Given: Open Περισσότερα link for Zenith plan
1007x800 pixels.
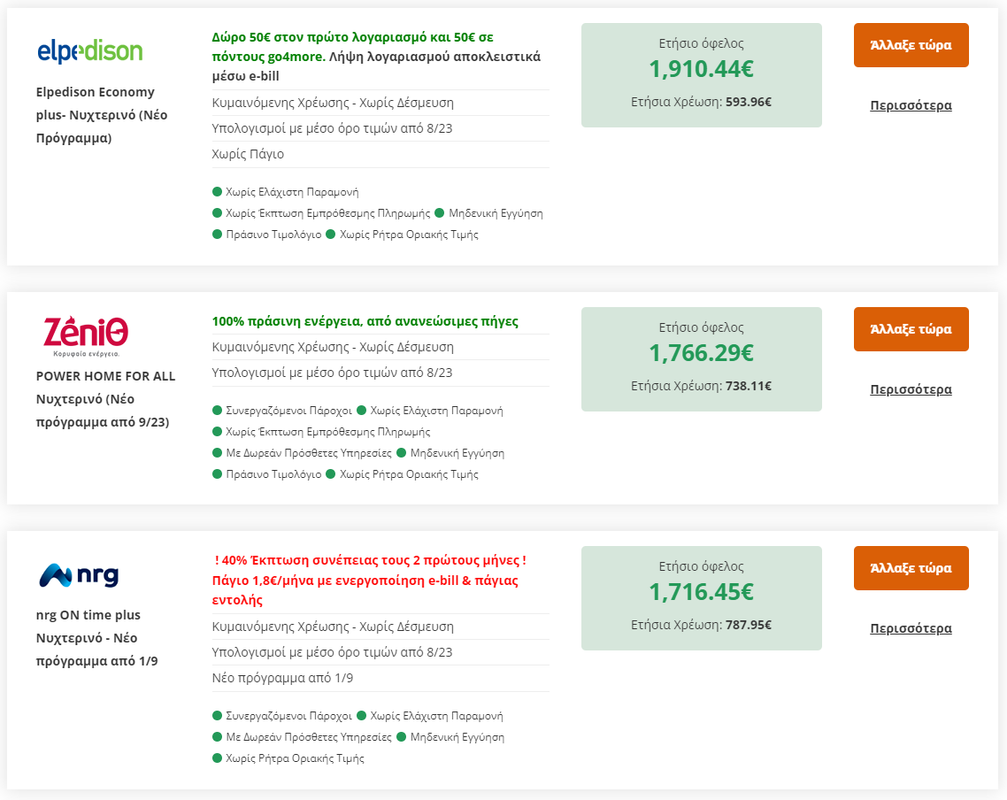Looking at the screenshot, I should pos(911,389).
